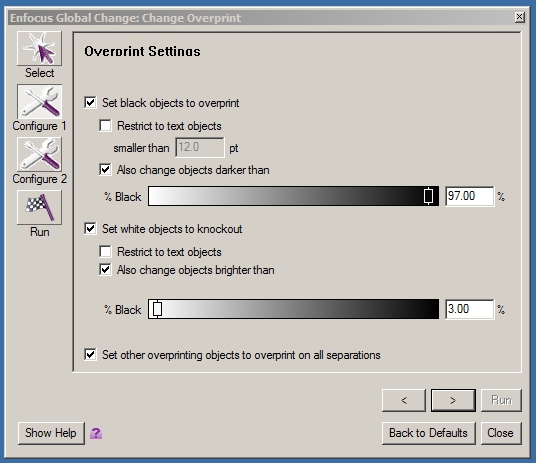536x463 pixels.
Task: Click the purple question mark help icon
Action: [x=96, y=433]
